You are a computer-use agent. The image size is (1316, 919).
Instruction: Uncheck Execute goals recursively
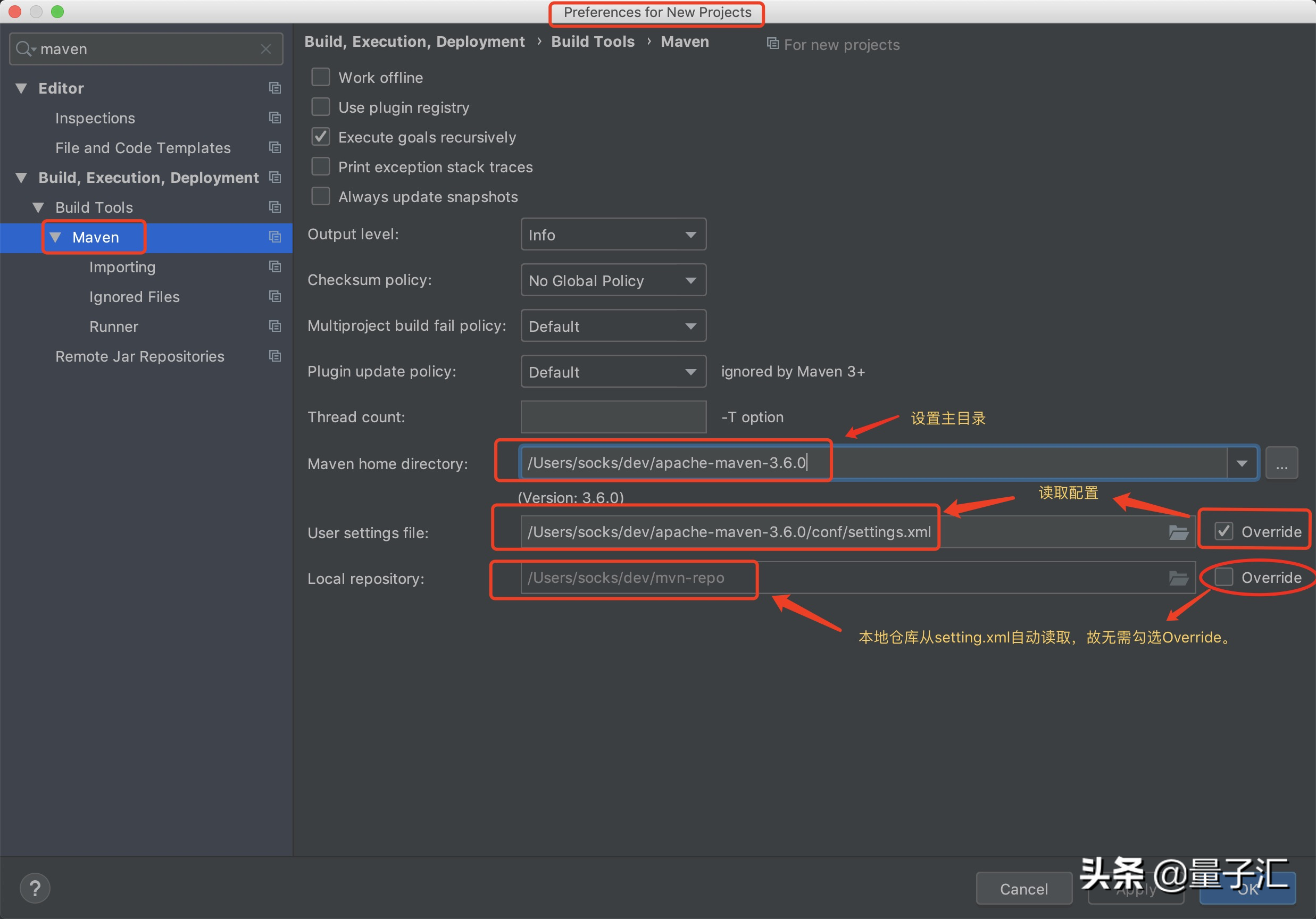320,136
